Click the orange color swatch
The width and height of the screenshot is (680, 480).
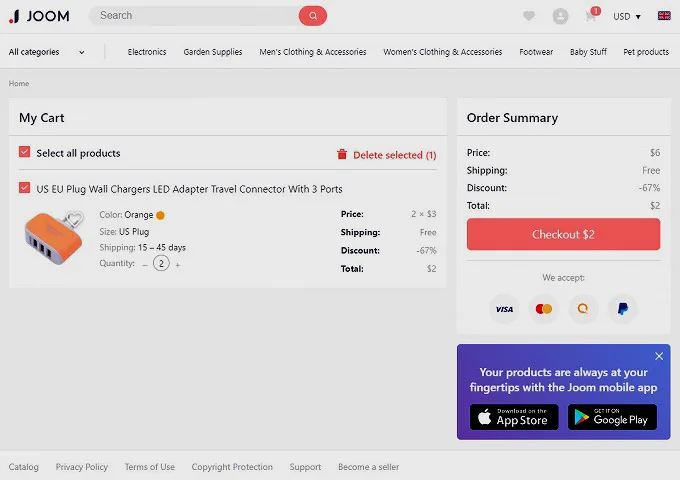(160, 215)
